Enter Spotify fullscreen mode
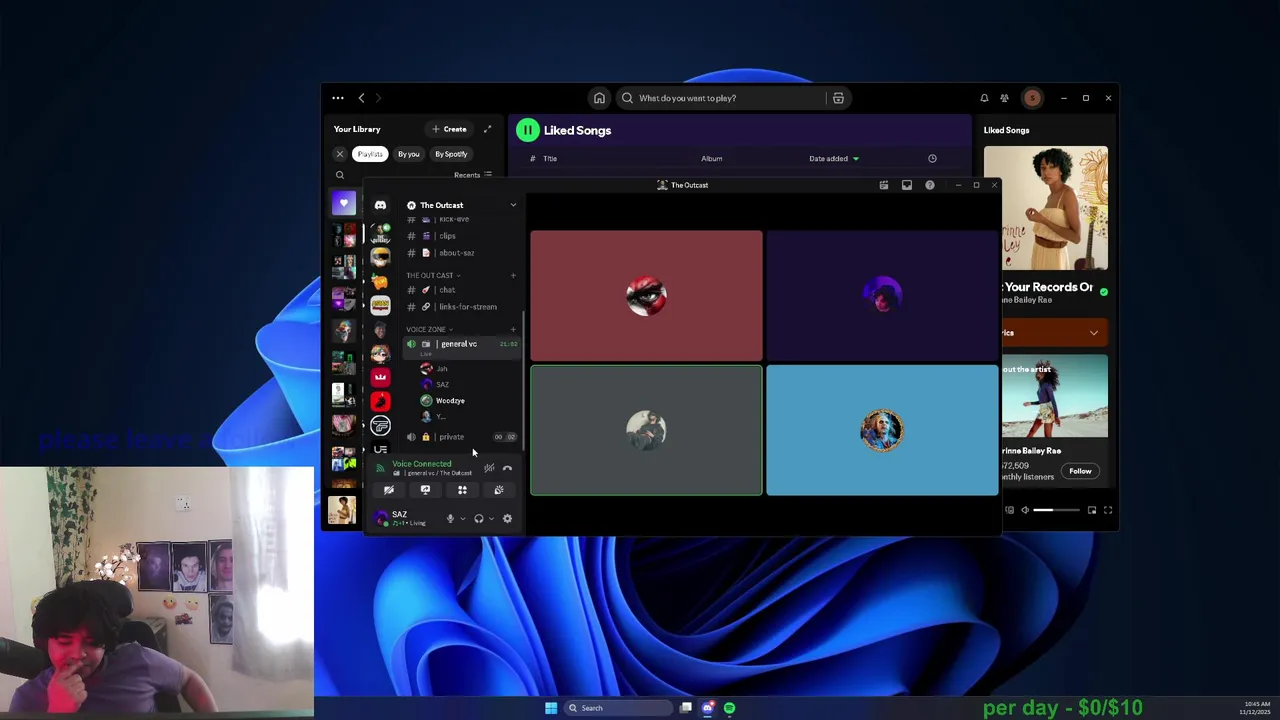The height and width of the screenshot is (720, 1280). click(x=1108, y=510)
